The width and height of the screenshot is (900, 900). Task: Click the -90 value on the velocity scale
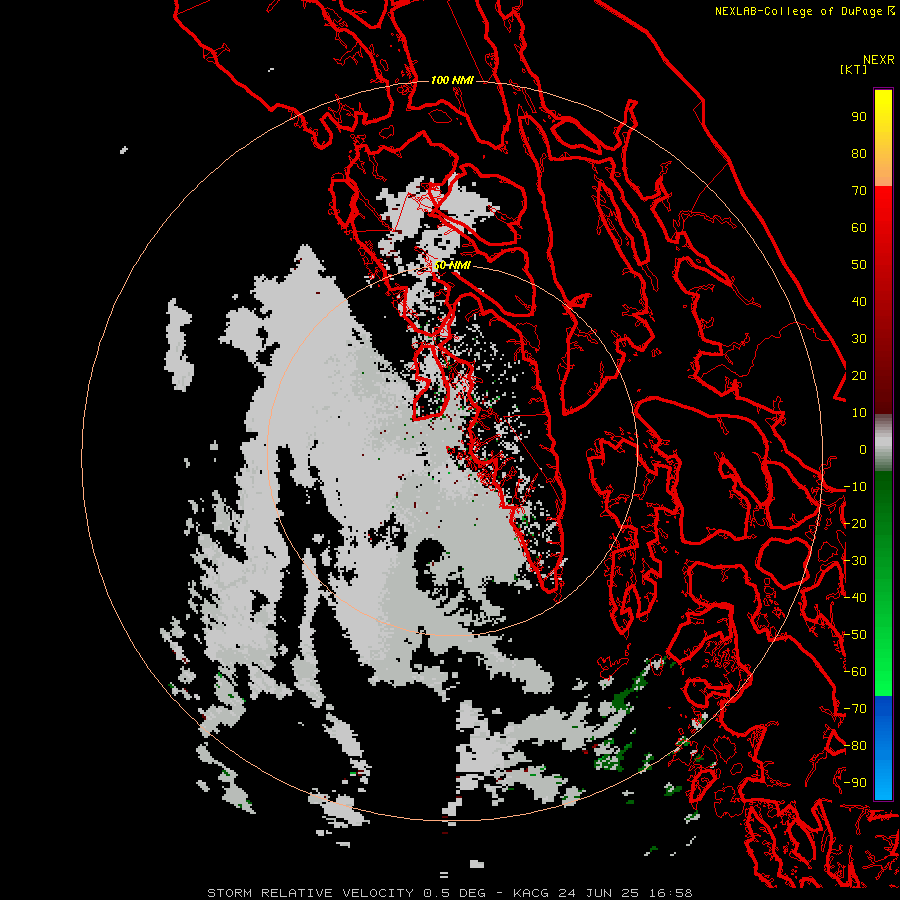pyautogui.click(x=855, y=783)
